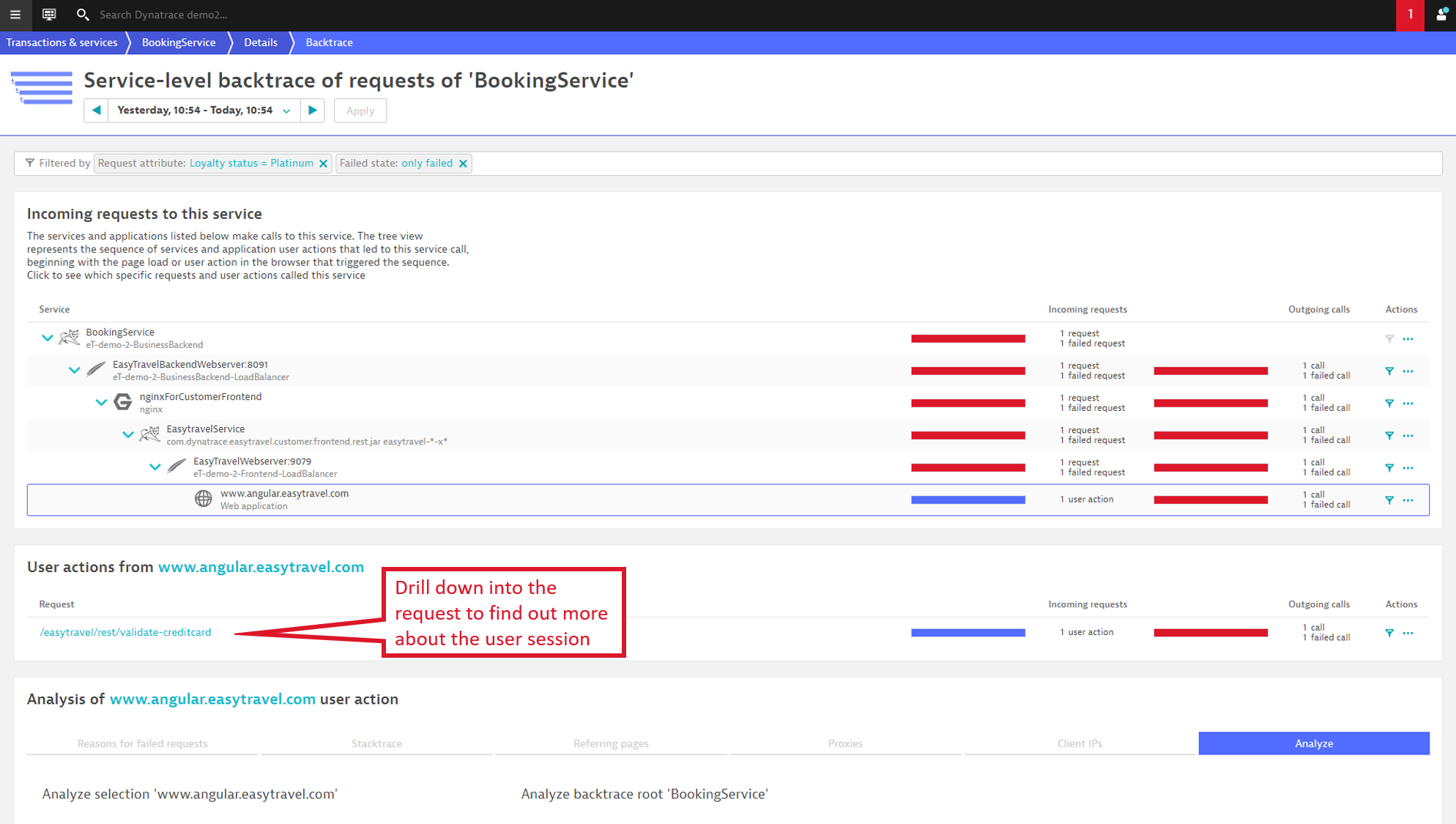Open the user profile icon
This screenshot has width=1456, height=824.
click(1441, 15)
